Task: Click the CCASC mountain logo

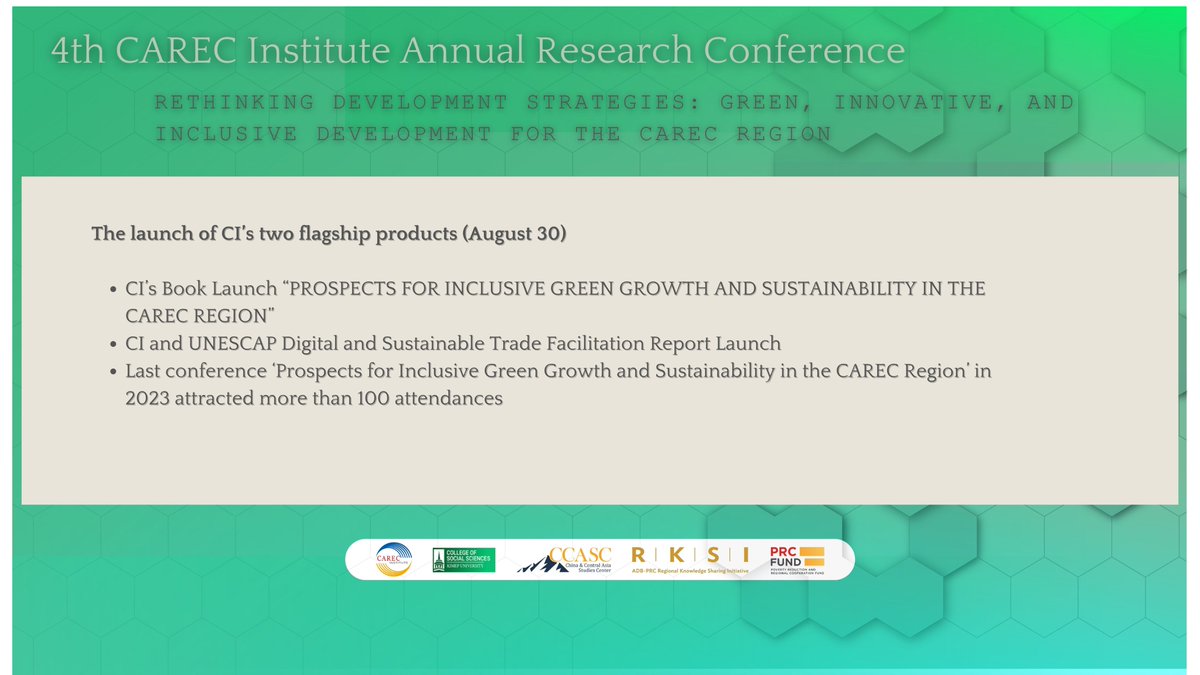Action: pos(565,559)
